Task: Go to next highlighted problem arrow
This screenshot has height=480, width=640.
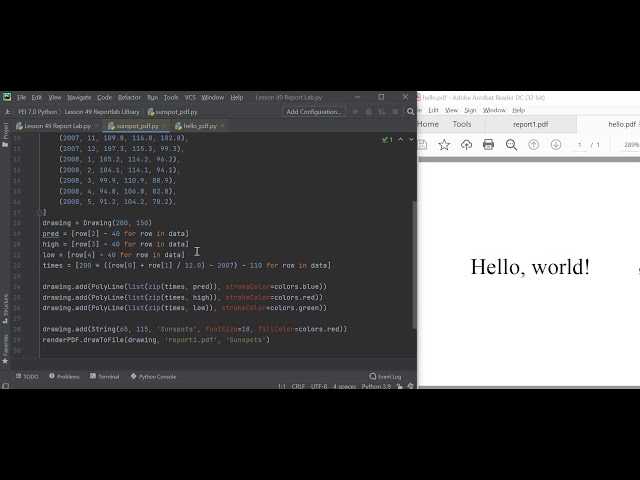Action: click(411, 140)
